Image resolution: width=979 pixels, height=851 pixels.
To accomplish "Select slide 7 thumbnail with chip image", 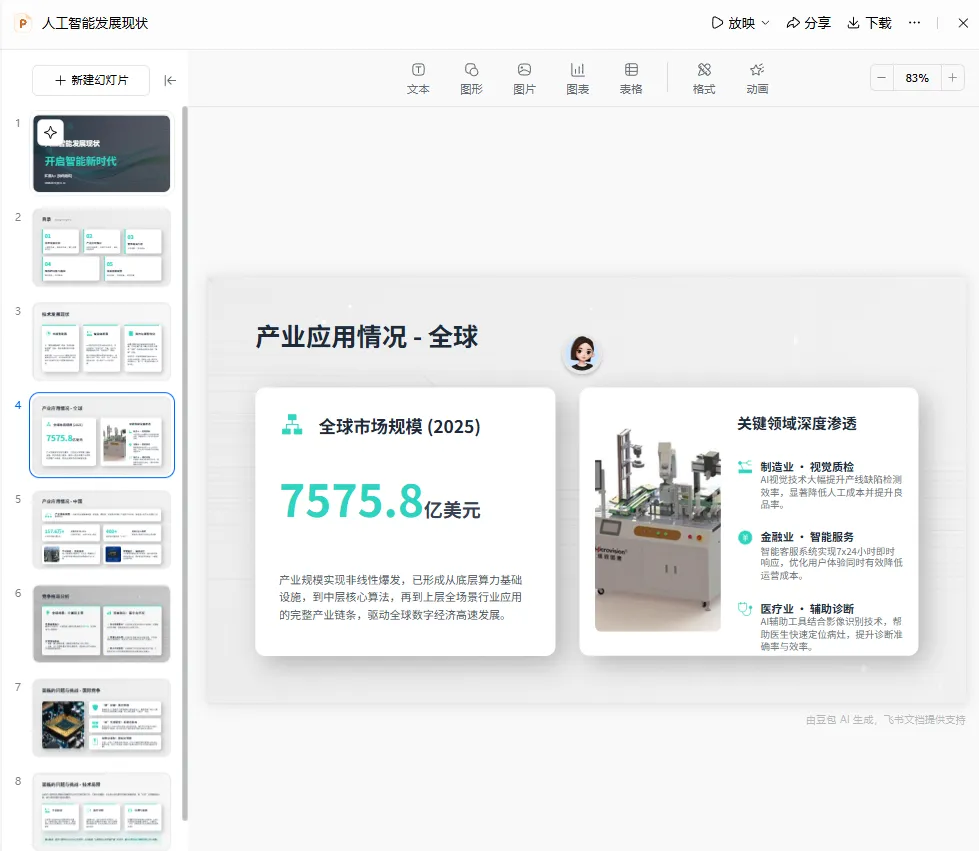I will (x=102, y=718).
